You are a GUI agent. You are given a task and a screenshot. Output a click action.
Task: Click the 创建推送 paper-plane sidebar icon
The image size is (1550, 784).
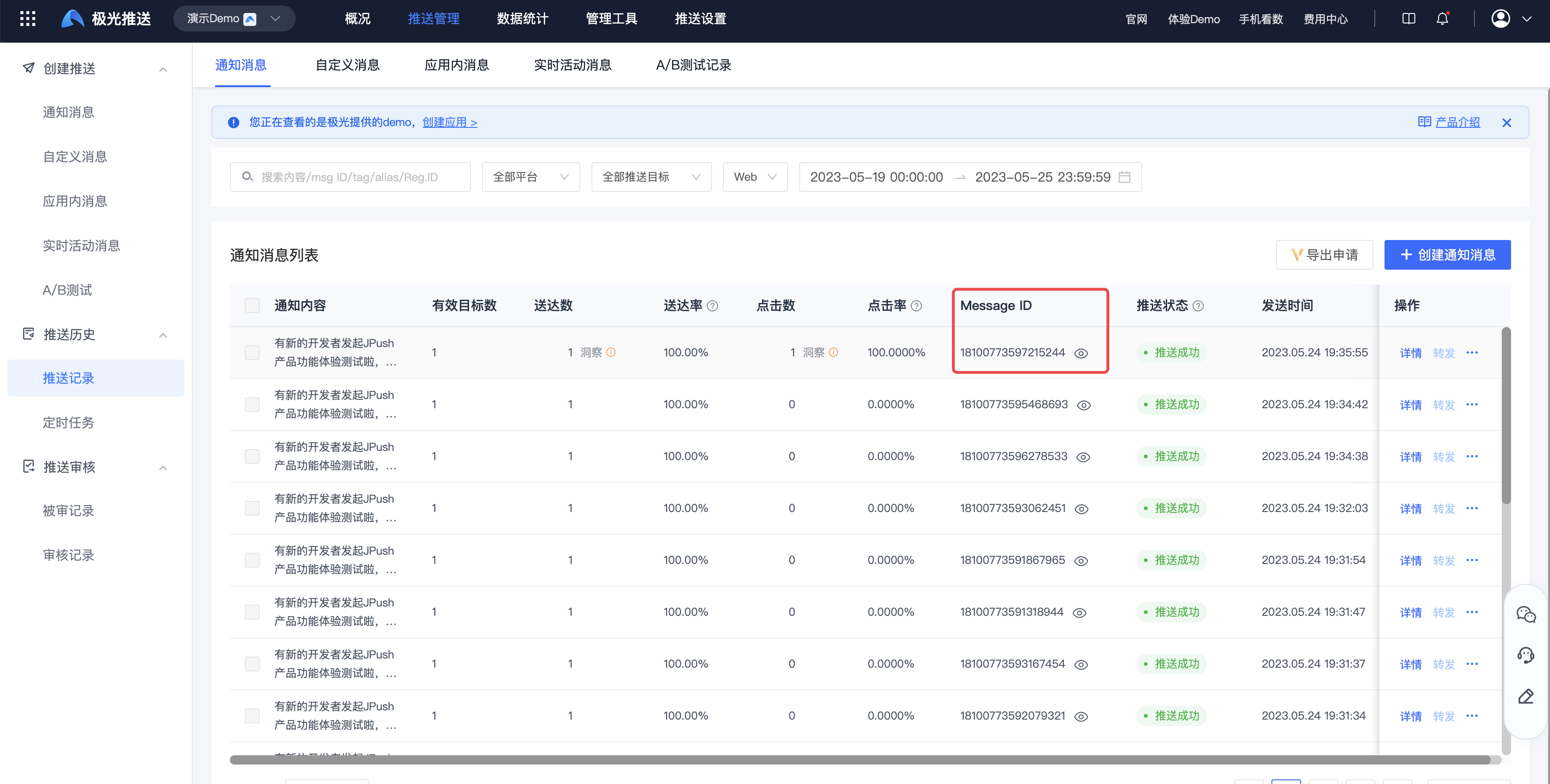tap(28, 68)
